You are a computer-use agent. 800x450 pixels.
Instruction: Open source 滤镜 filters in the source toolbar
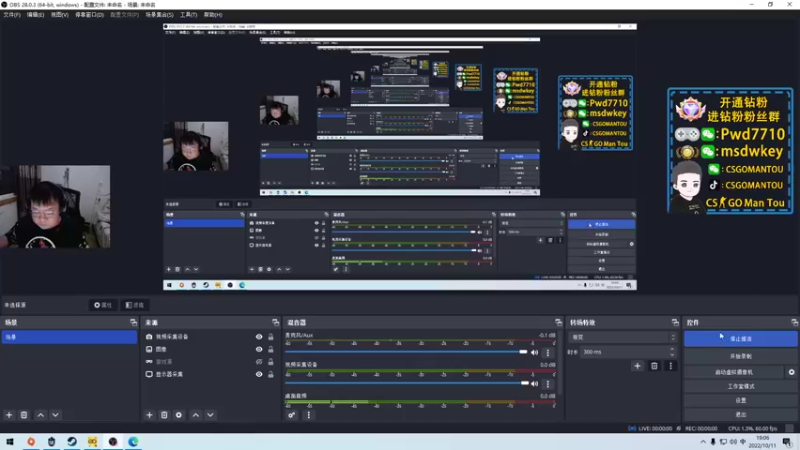point(135,305)
